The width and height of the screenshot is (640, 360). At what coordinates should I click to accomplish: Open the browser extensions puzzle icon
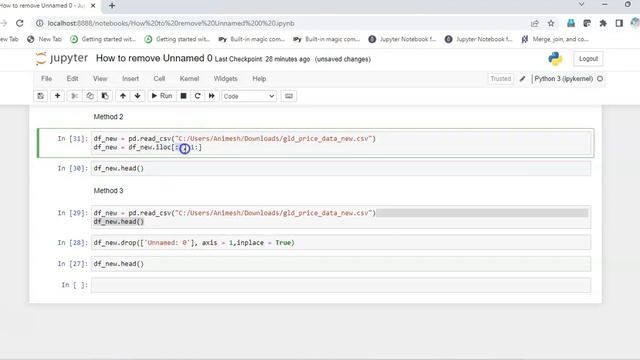coord(603,23)
